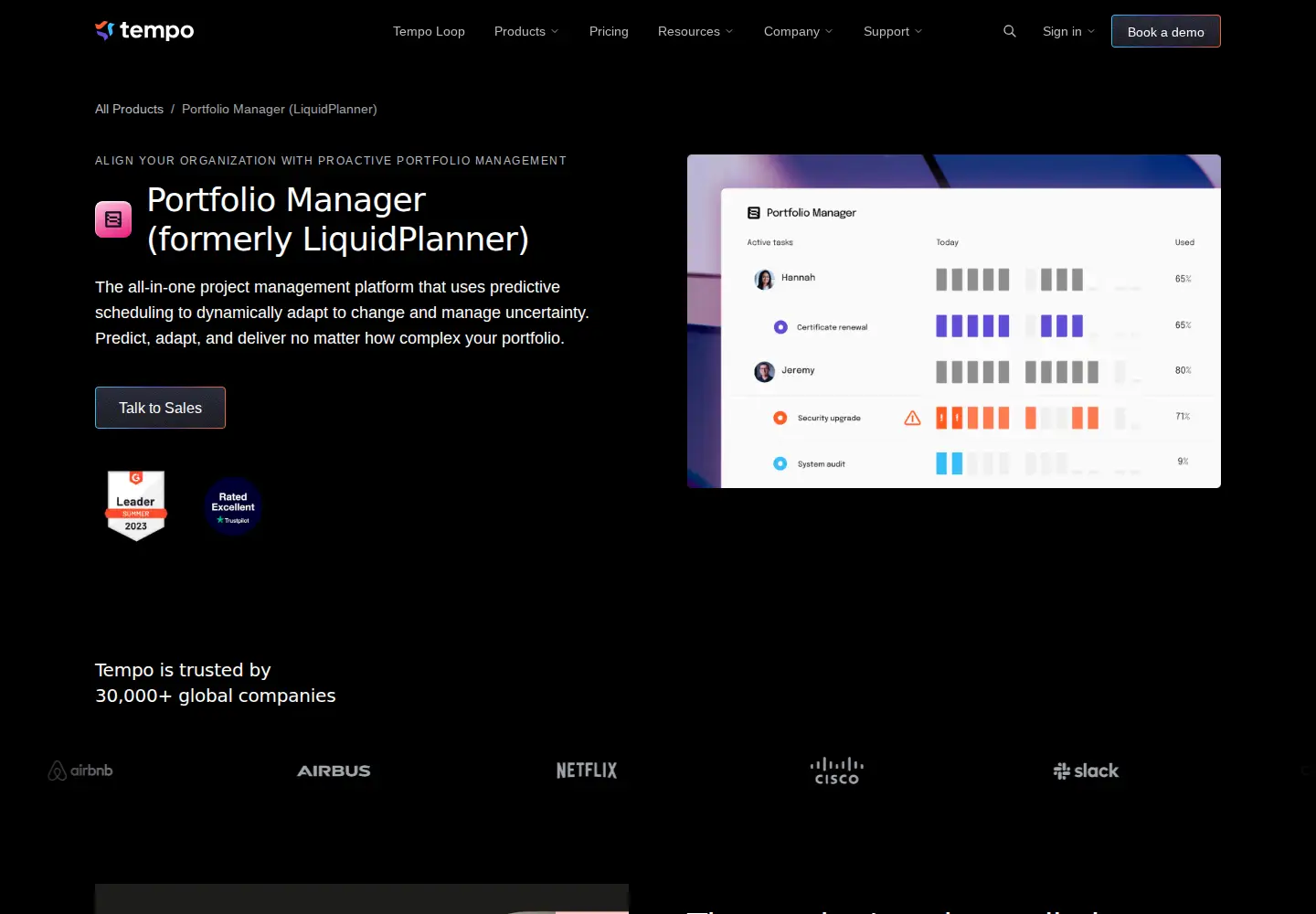Click the purple Certificate renewal status circle
Image resolution: width=1316 pixels, height=914 pixels.
click(x=780, y=326)
